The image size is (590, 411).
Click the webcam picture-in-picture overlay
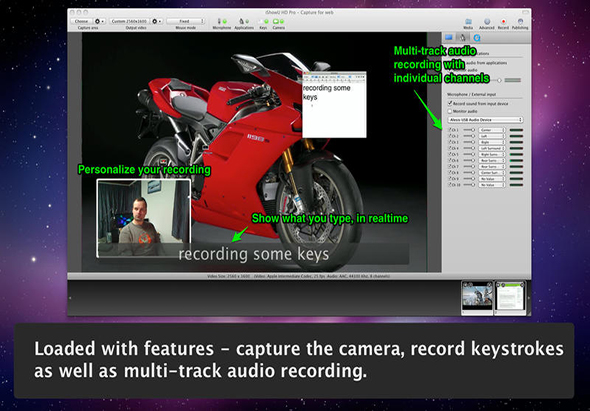(143, 218)
